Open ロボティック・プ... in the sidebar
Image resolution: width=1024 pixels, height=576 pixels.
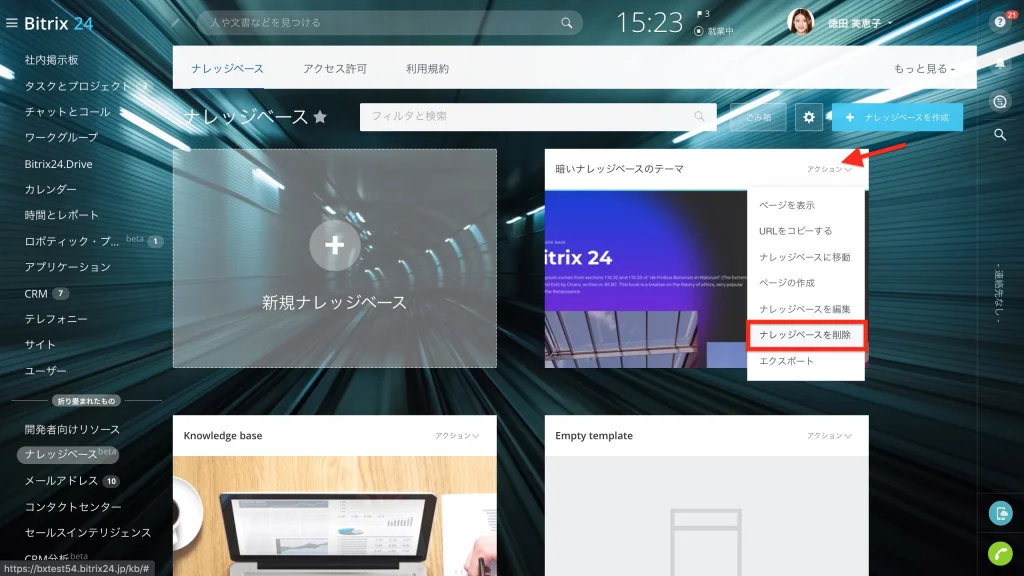(x=72, y=242)
